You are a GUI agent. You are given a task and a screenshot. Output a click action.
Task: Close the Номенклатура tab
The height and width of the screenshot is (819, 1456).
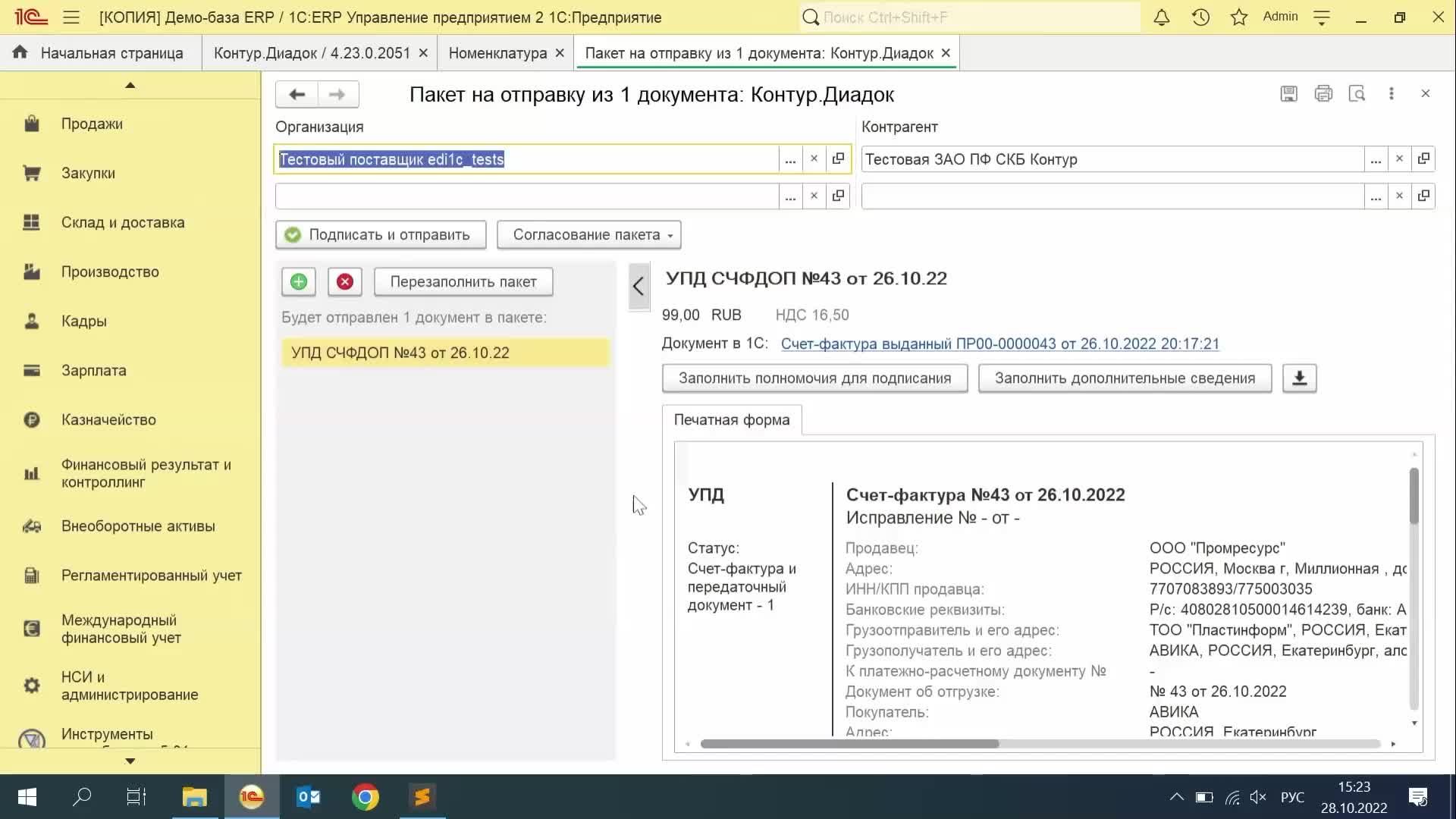pyautogui.click(x=560, y=53)
